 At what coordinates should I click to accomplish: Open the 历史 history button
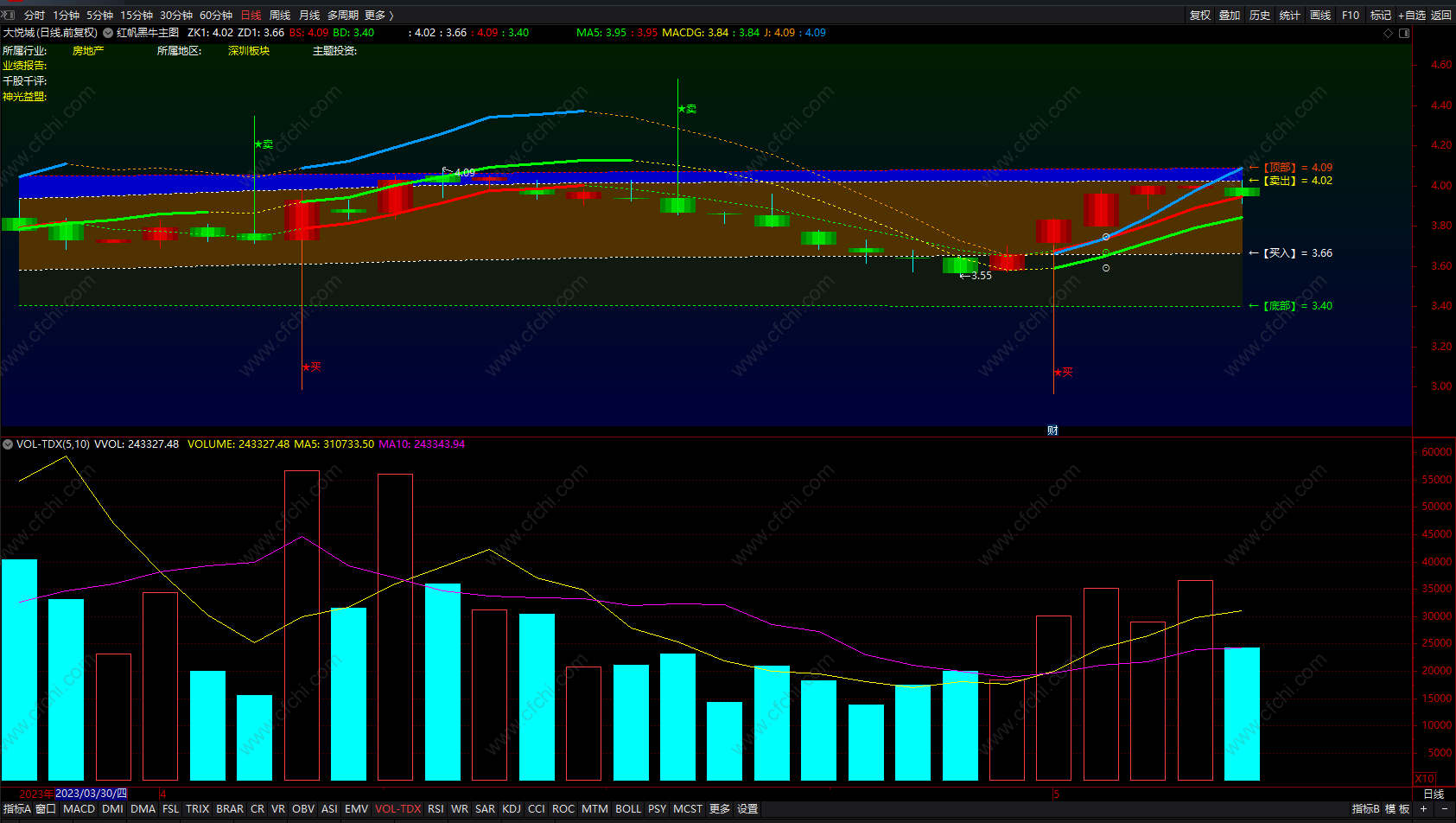point(1260,16)
